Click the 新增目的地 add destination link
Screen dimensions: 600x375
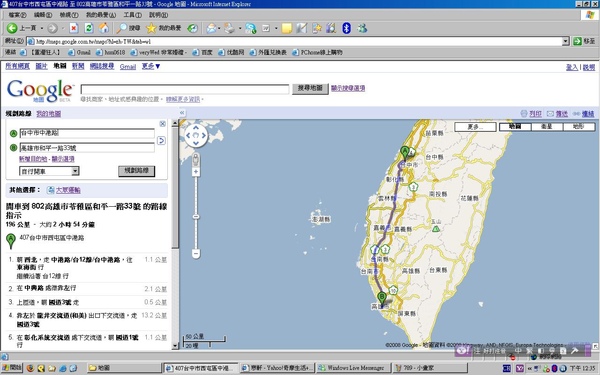[33, 159]
